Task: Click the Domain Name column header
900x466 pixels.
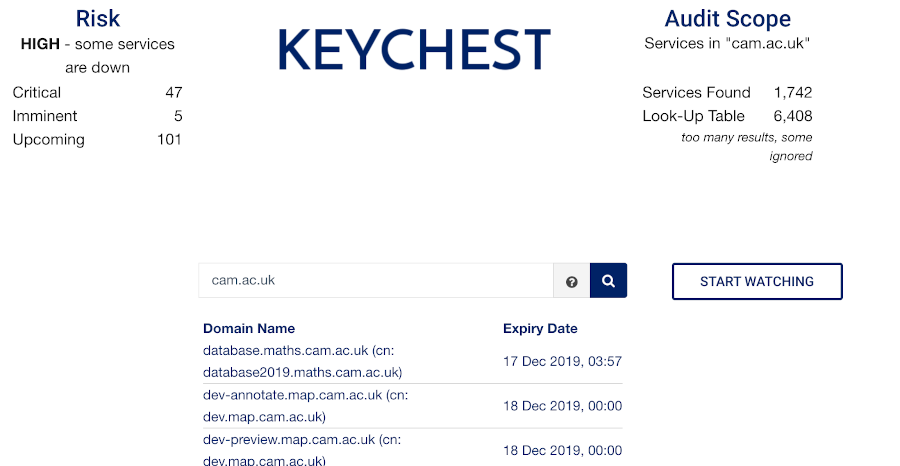Action: pyautogui.click(x=249, y=328)
